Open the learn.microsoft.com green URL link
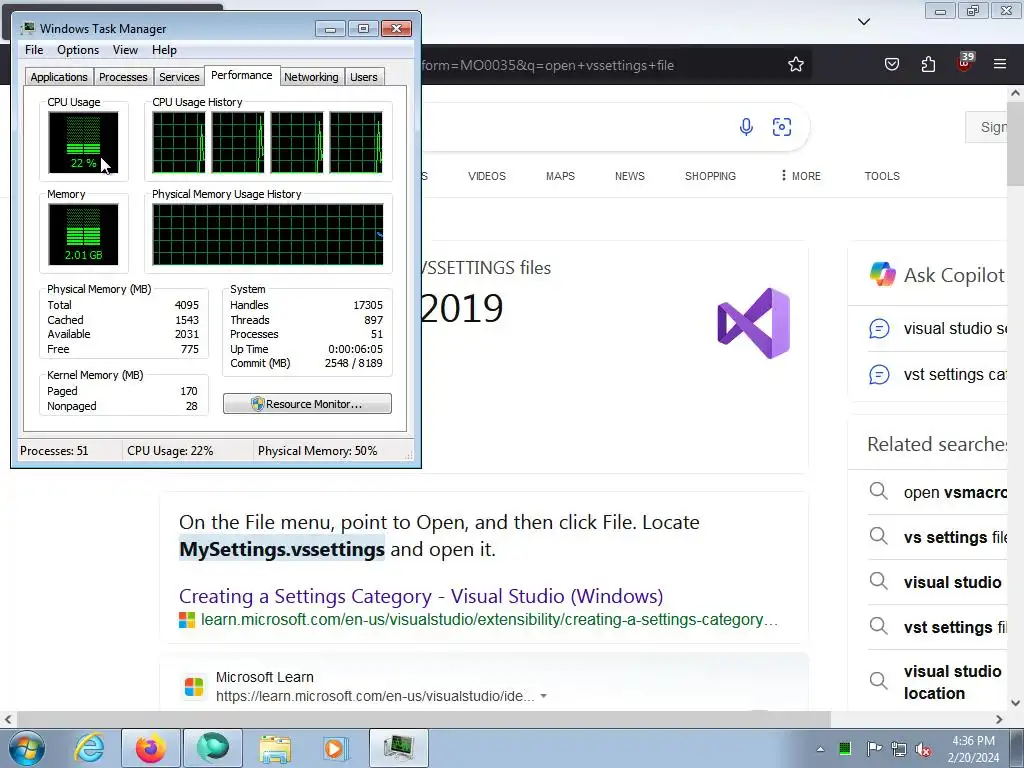Viewport: 1024px width, 768px height. [x=489, y=620]
